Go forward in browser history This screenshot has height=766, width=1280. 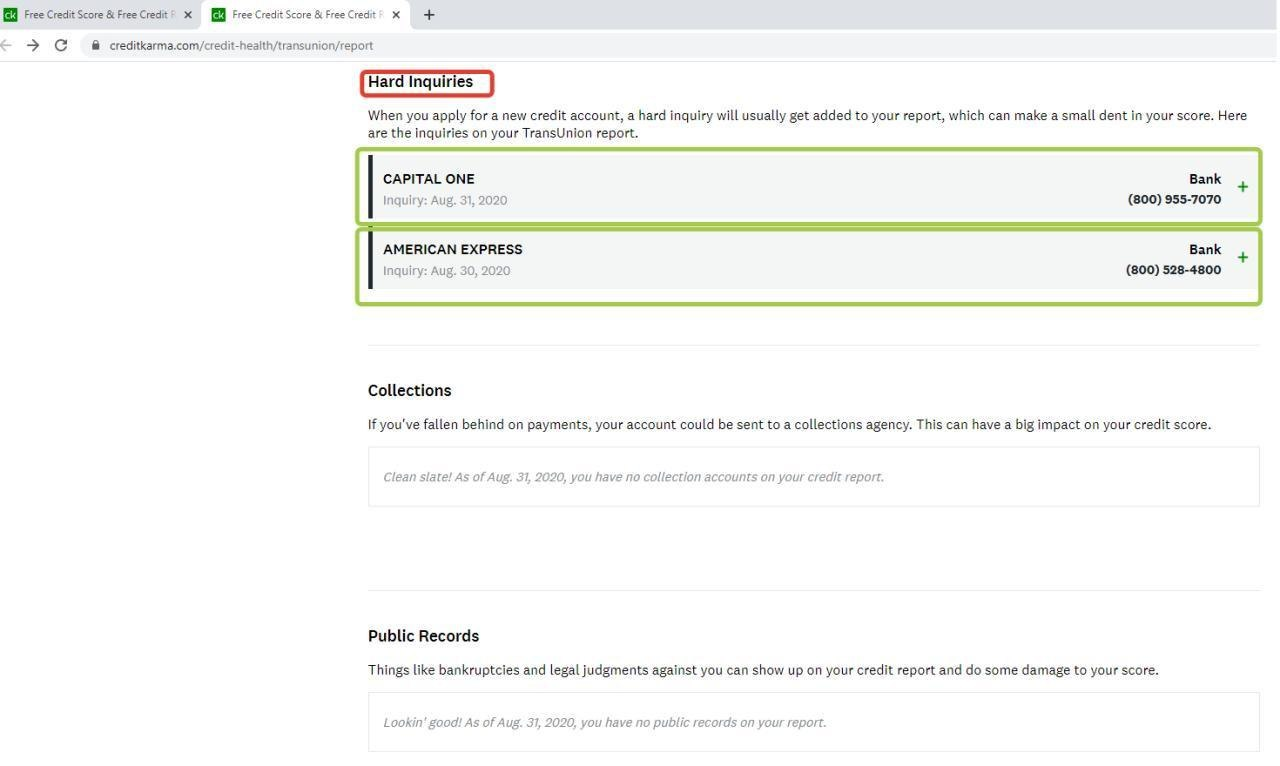33,45
